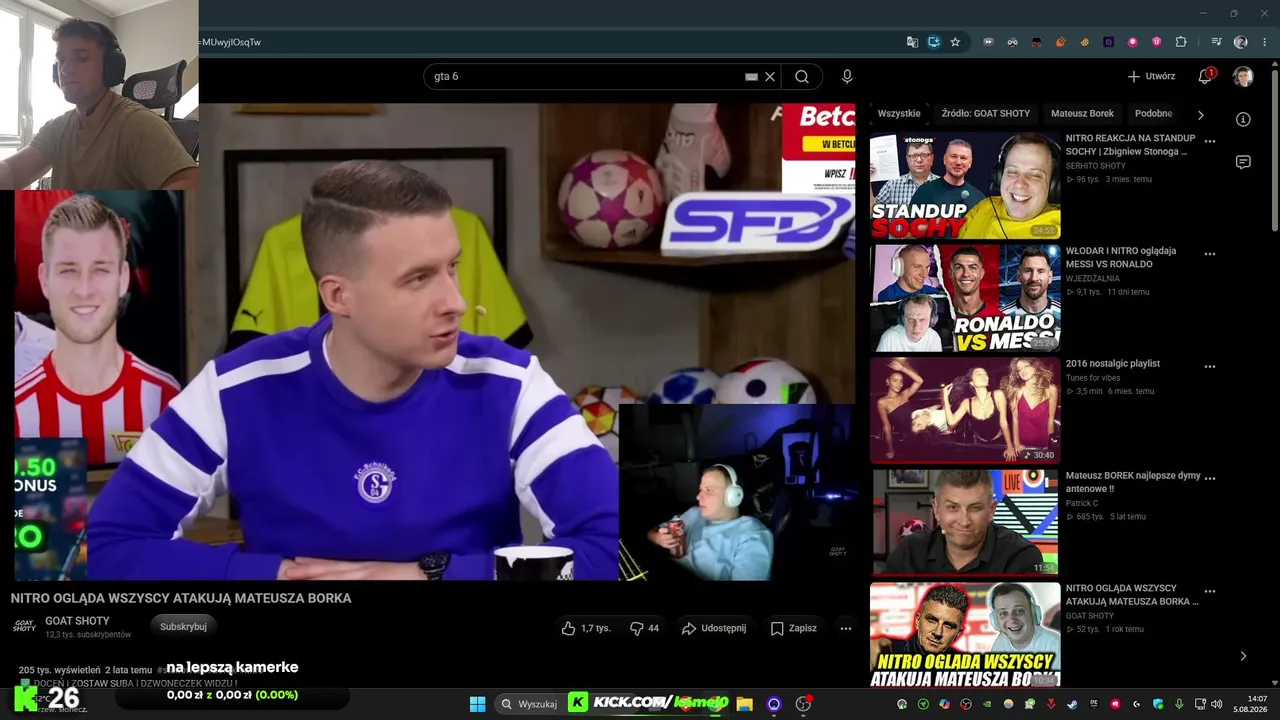1280x720 pixels.
Task: Like the video with thumbs up
Action: tap(586, 628)
